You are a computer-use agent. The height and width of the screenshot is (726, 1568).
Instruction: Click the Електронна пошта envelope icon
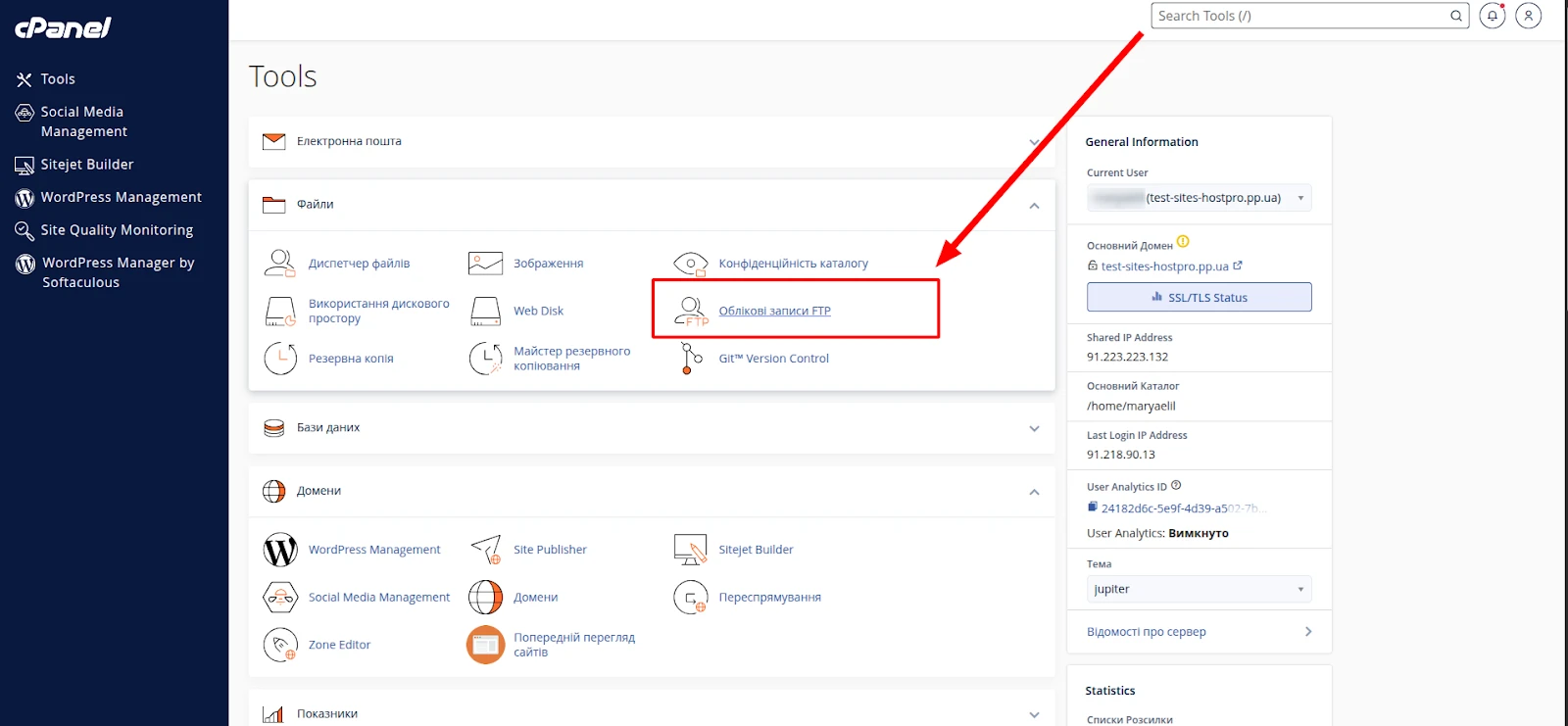(274, 142)
